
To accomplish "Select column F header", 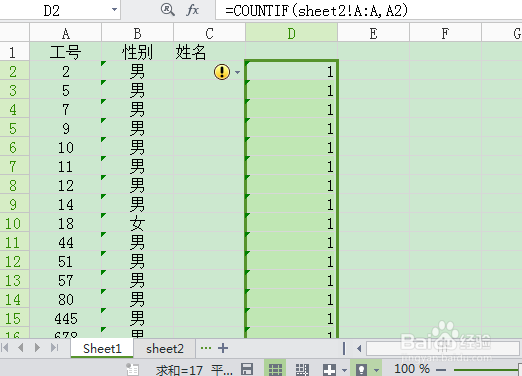I will (x=445, y=33).
